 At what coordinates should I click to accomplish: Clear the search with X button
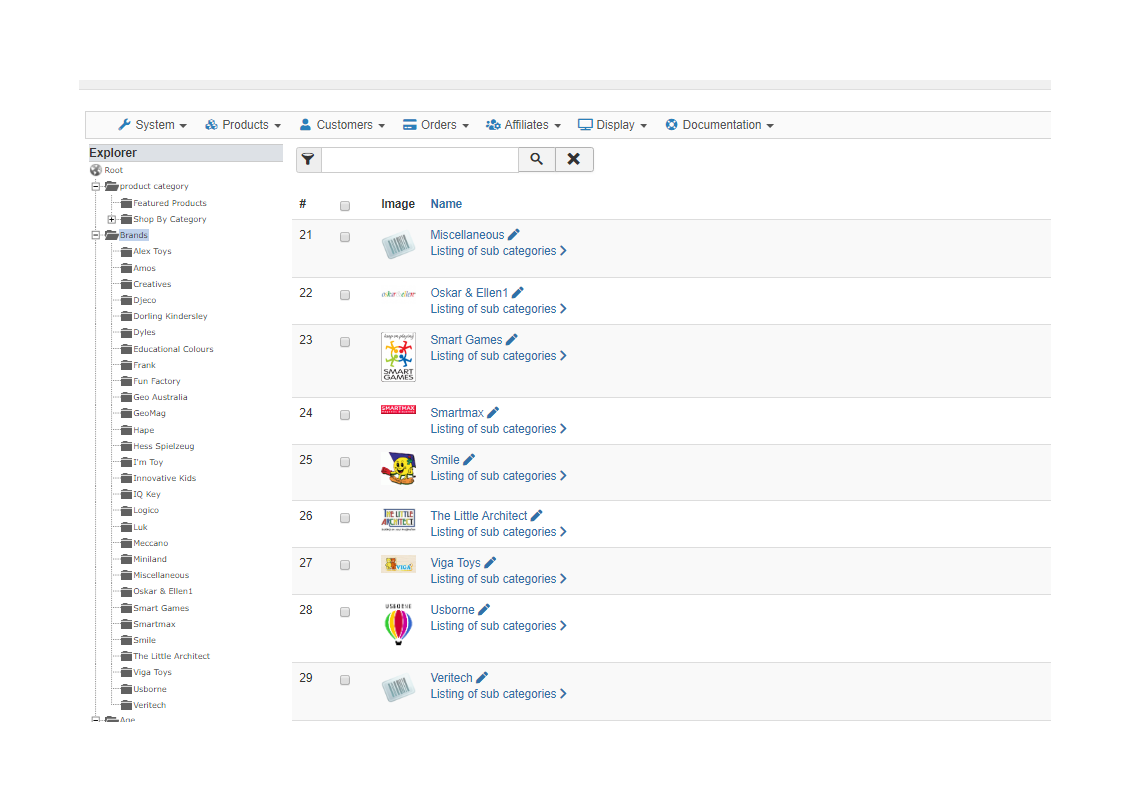574,160
